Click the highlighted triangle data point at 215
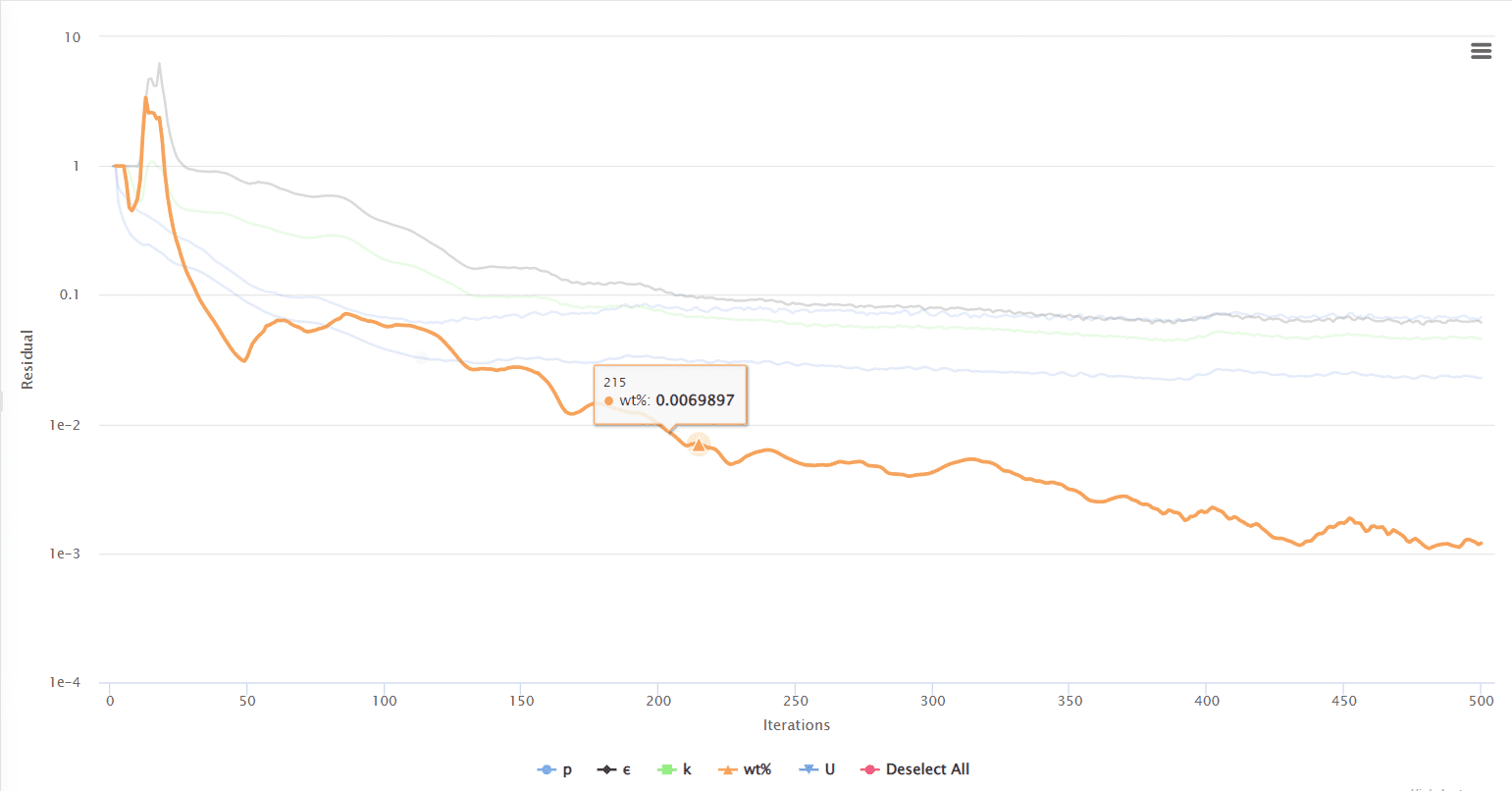The image size is (1512, 791). (x=698, y=446)
